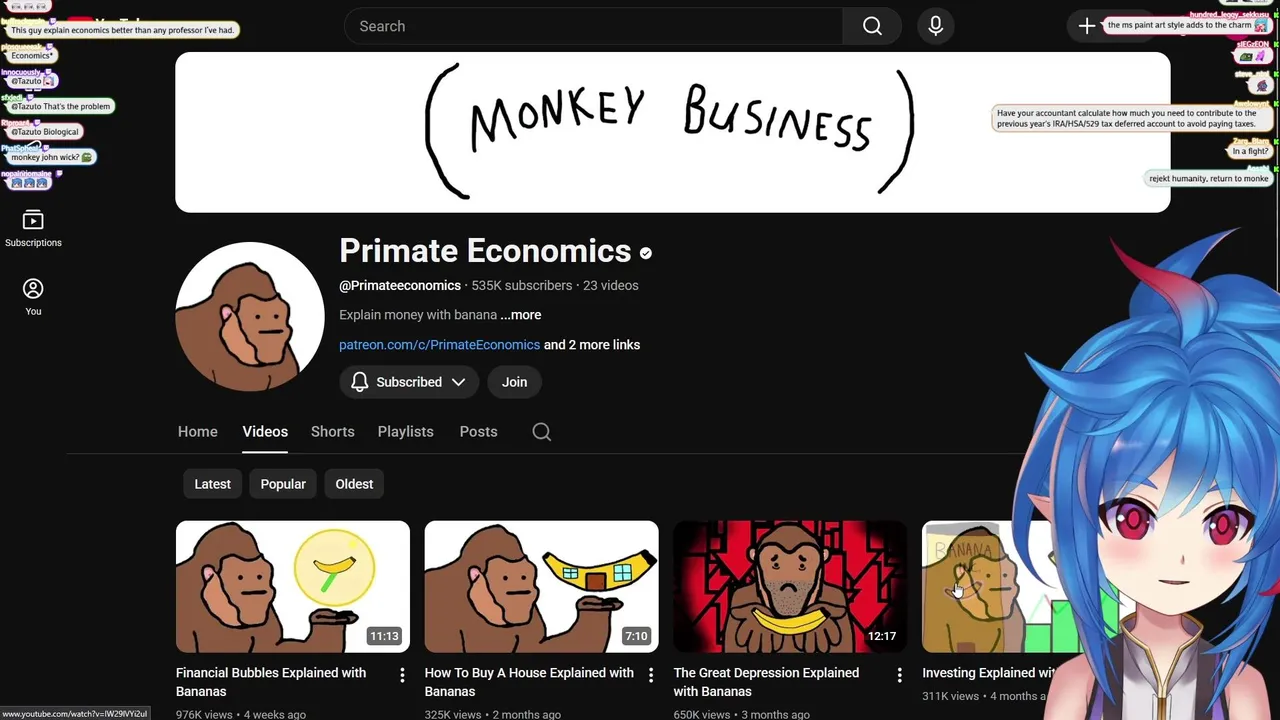Screen dimensions: 1280x720
Task: Show more channel links
Action: 592,345
